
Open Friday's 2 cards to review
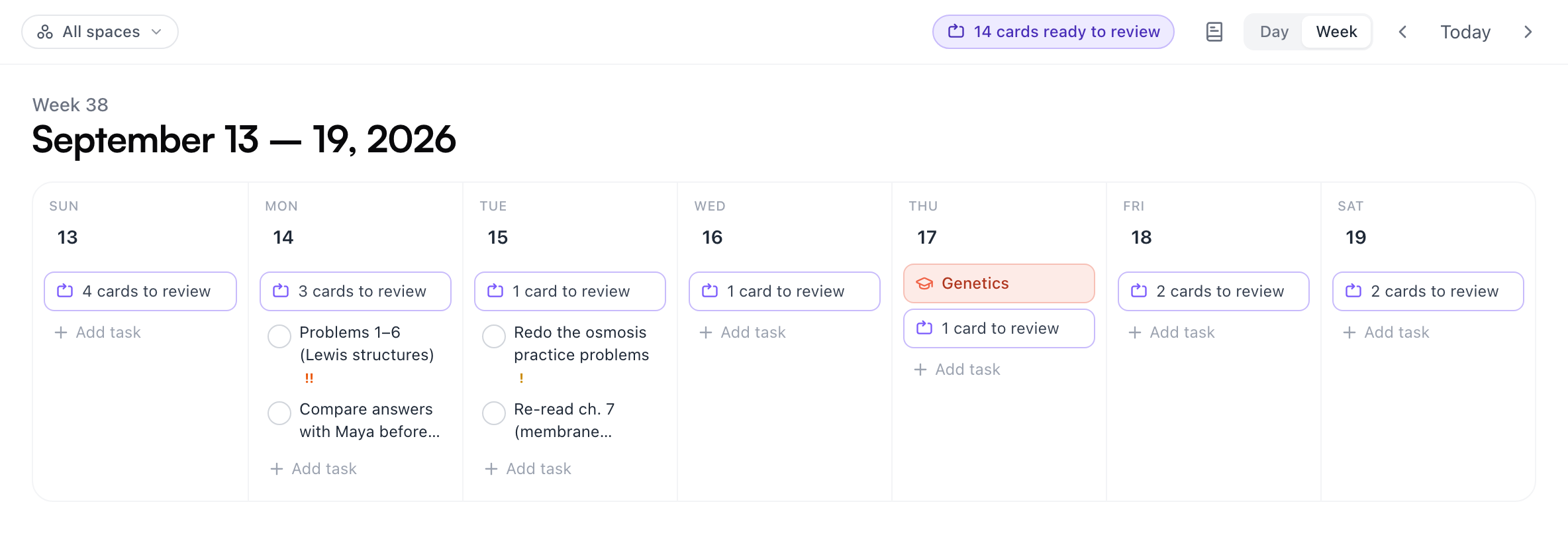[1214, 291]
